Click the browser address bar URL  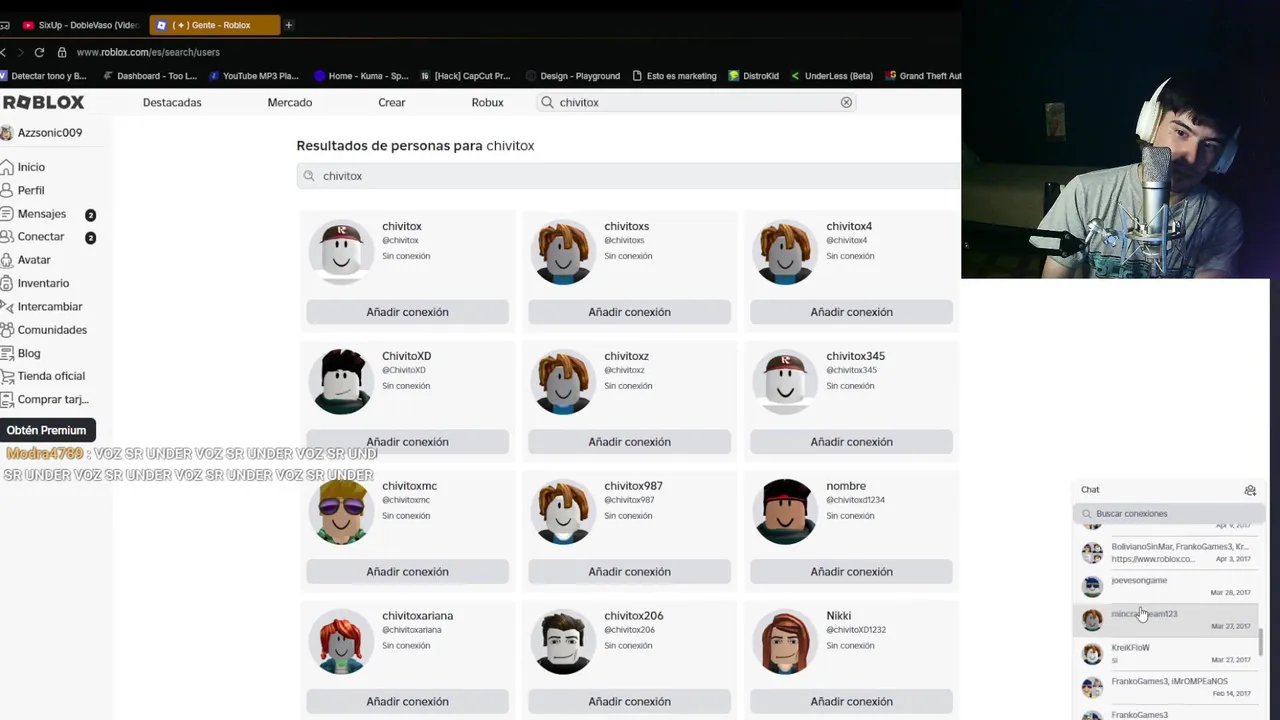coord(148,52)
